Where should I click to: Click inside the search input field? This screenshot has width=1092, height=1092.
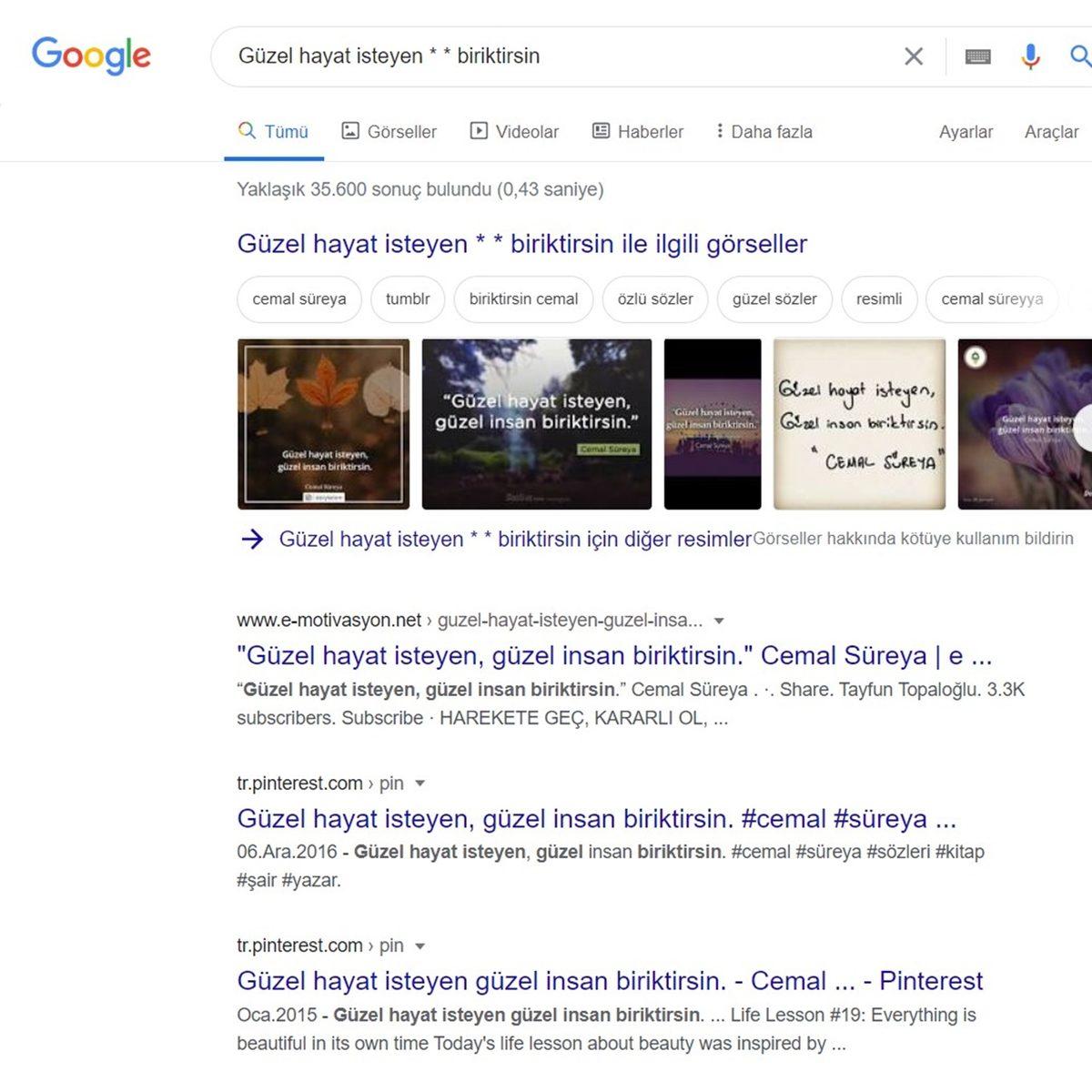(546, 56)
